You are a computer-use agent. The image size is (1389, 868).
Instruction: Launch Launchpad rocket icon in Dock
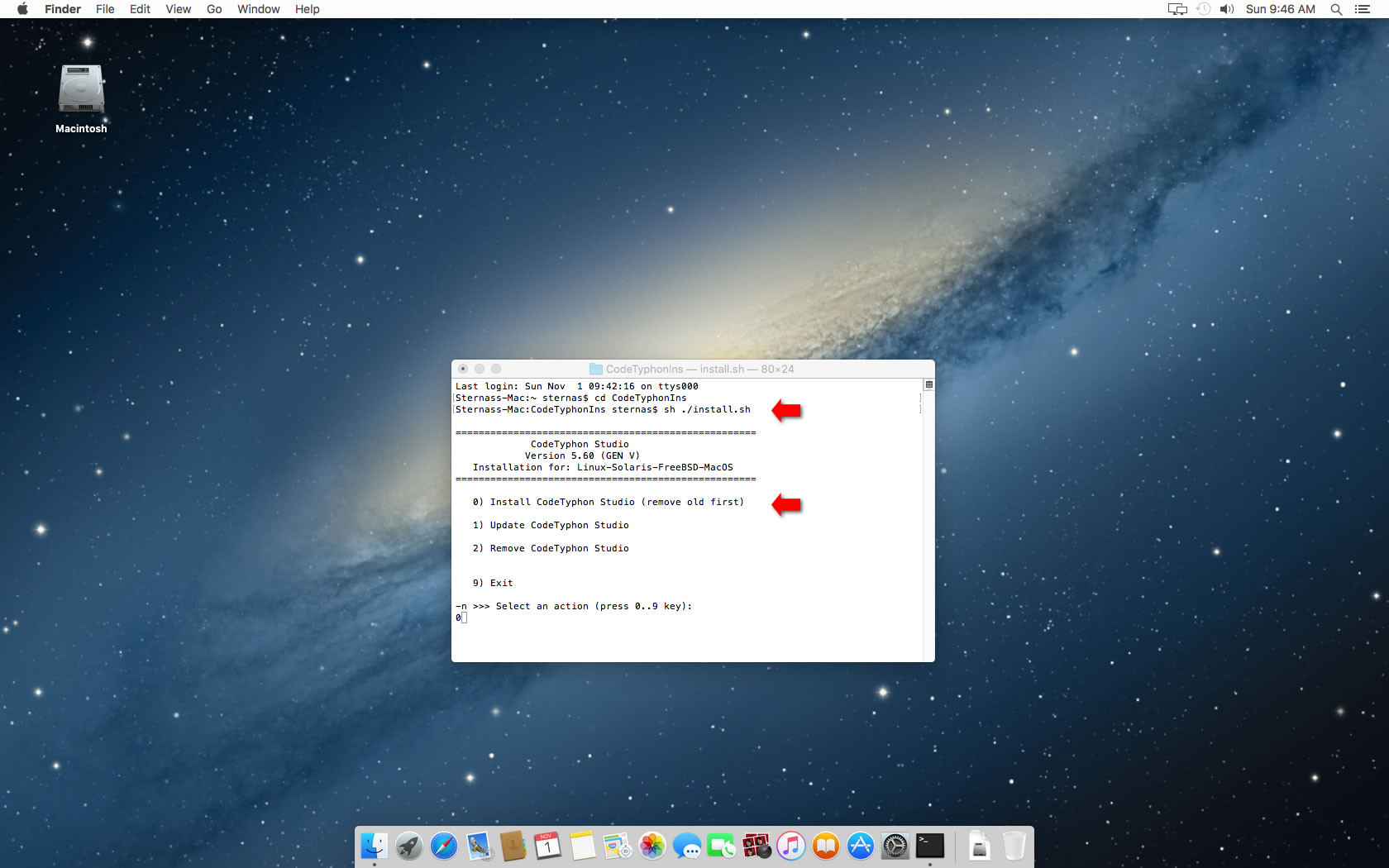point(409,846)
